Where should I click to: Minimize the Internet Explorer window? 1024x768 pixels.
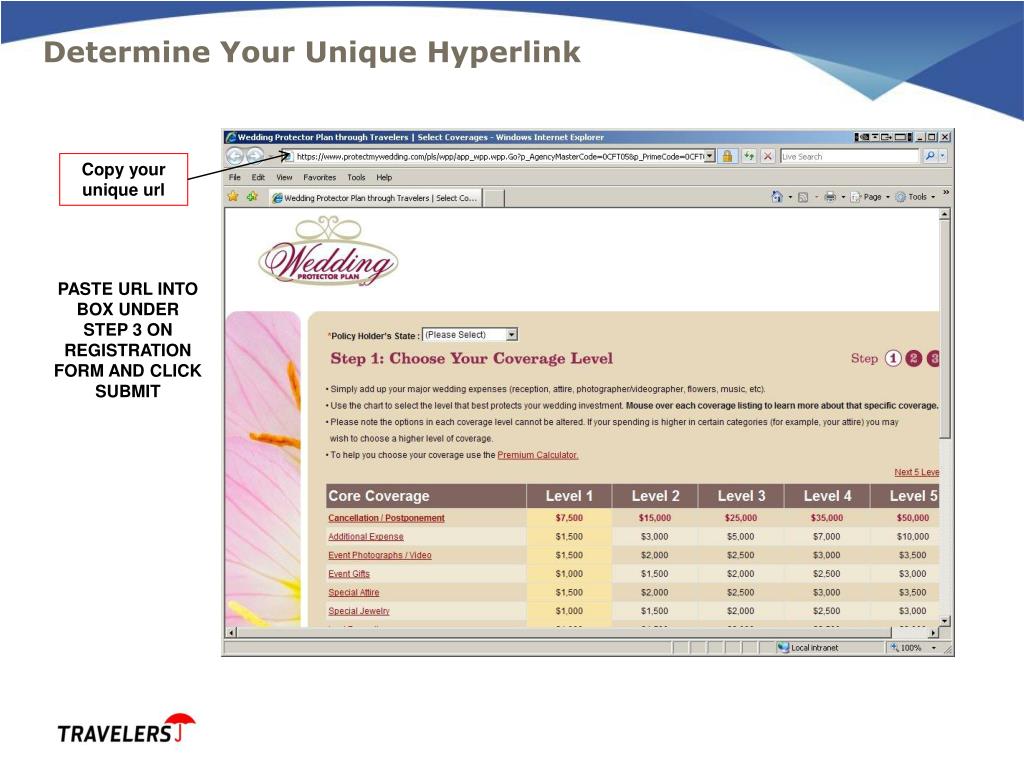pos(920,137)
